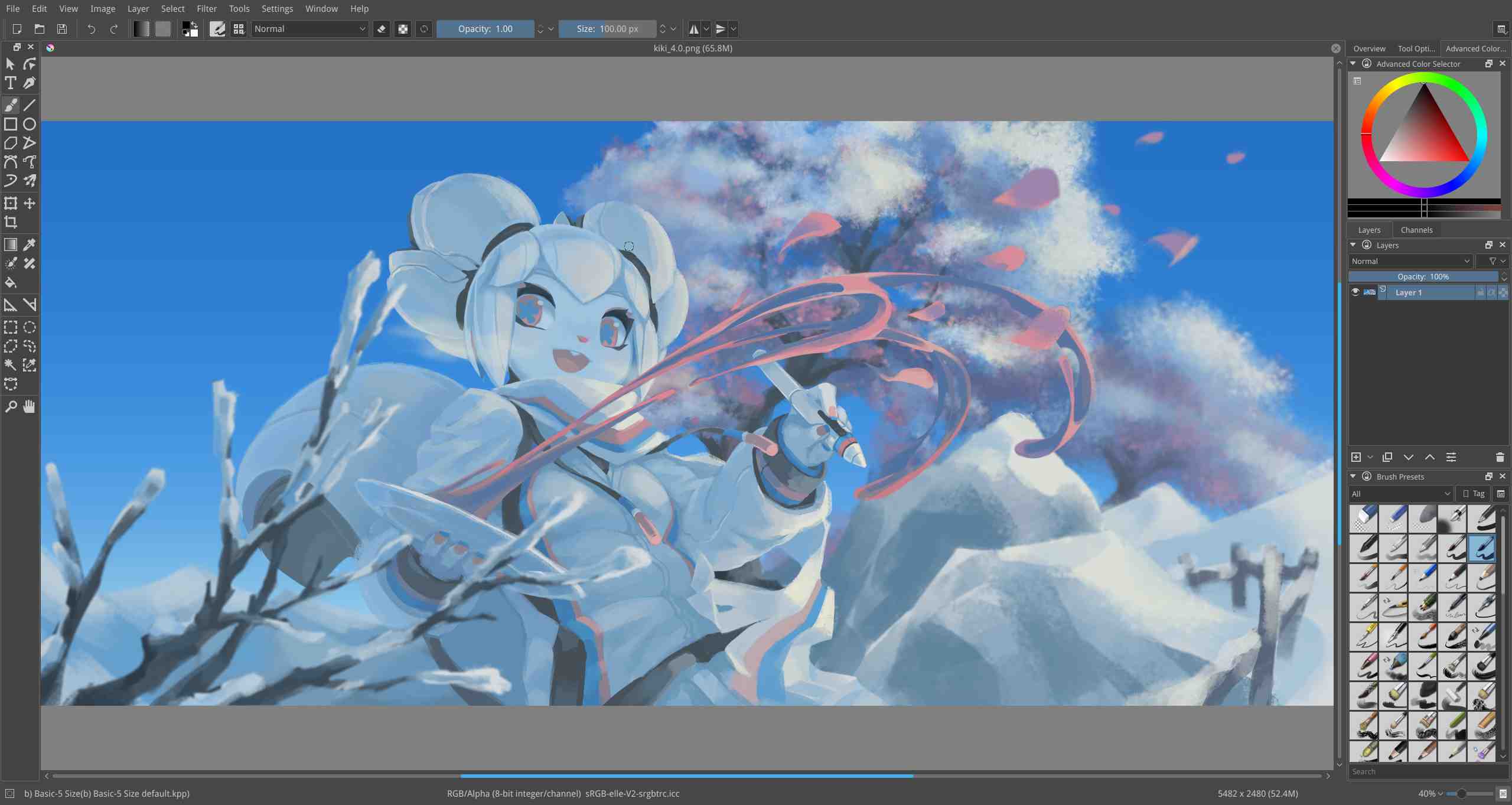
Task: Open the Filter menu
Action: point(207,8)
